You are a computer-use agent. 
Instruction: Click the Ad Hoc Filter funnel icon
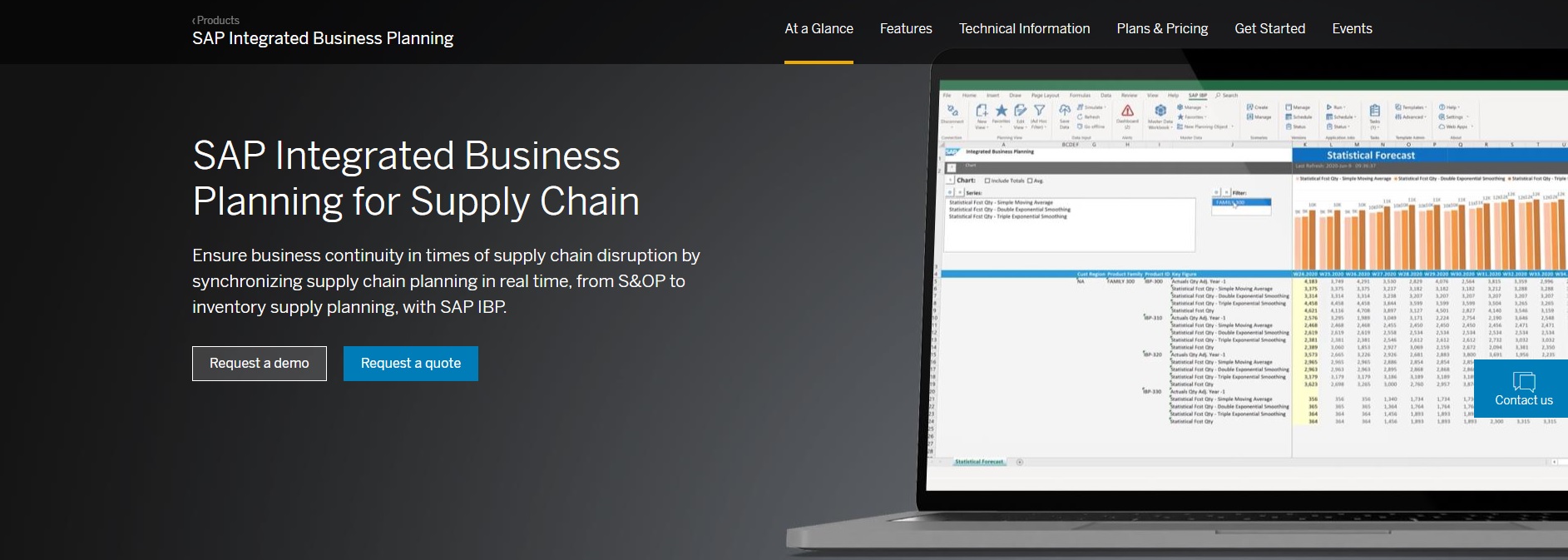click(1039, 111)
